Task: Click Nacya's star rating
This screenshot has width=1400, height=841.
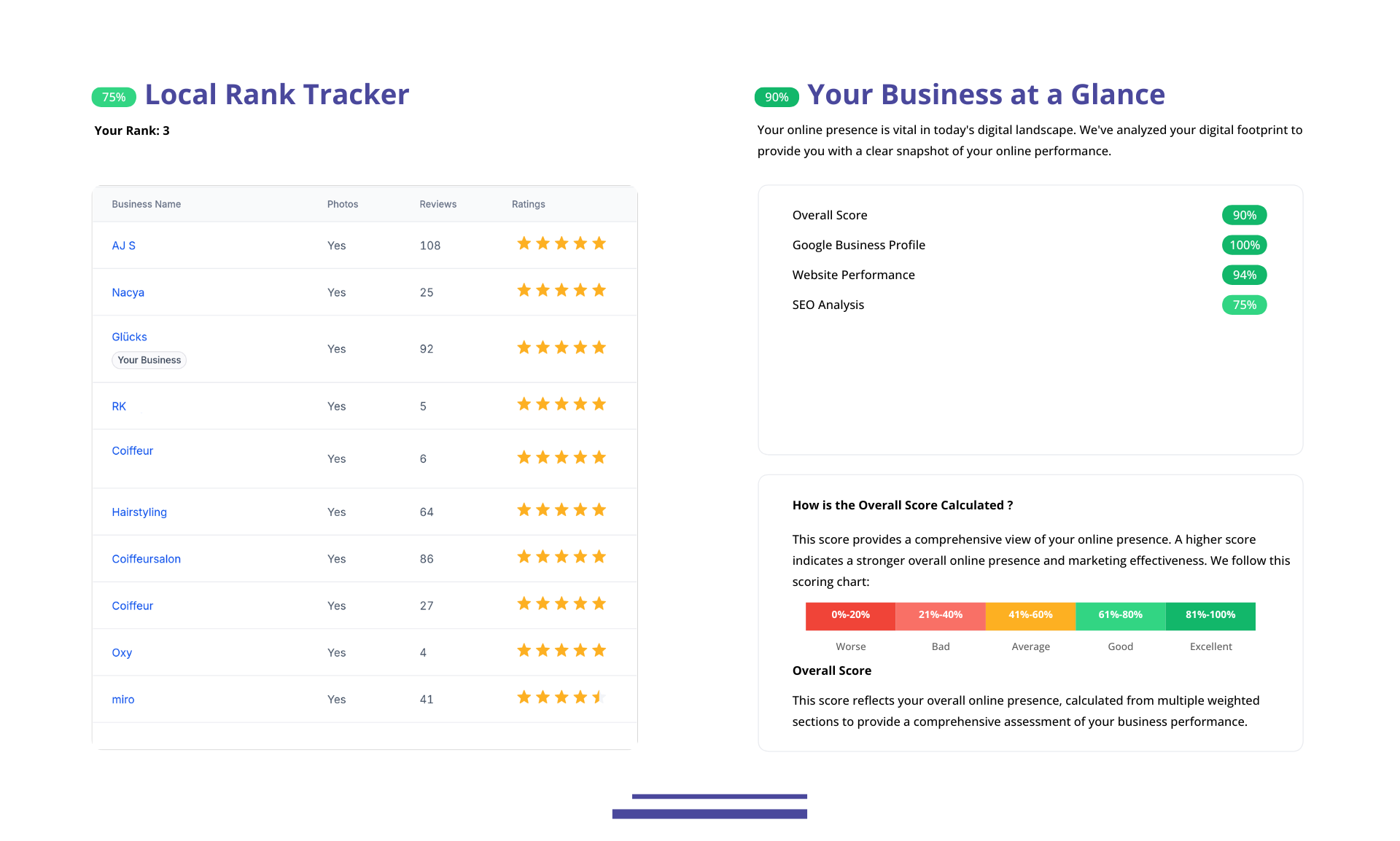Action: pos(561,291)
